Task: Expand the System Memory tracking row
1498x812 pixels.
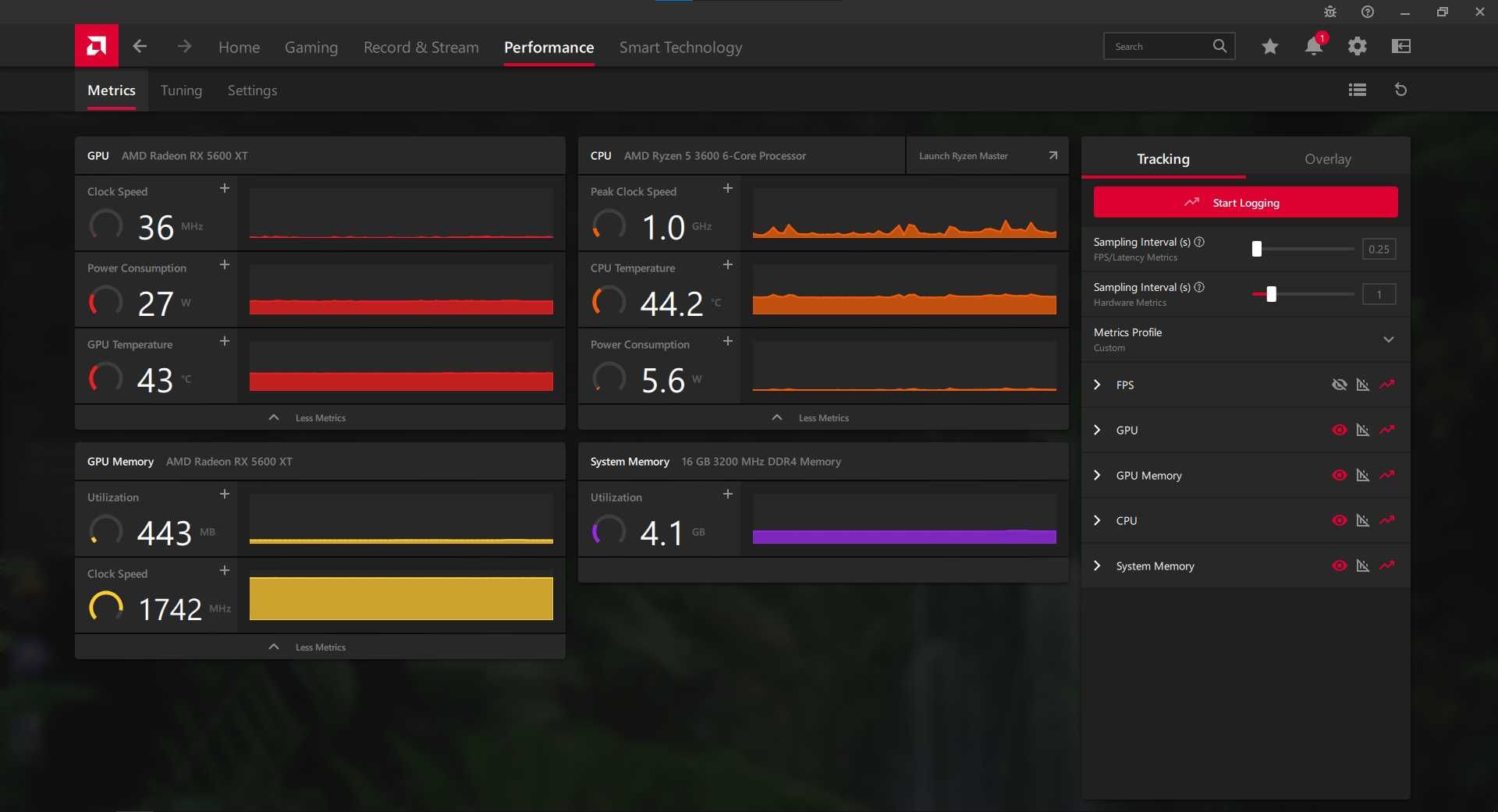Action: 1098,566
